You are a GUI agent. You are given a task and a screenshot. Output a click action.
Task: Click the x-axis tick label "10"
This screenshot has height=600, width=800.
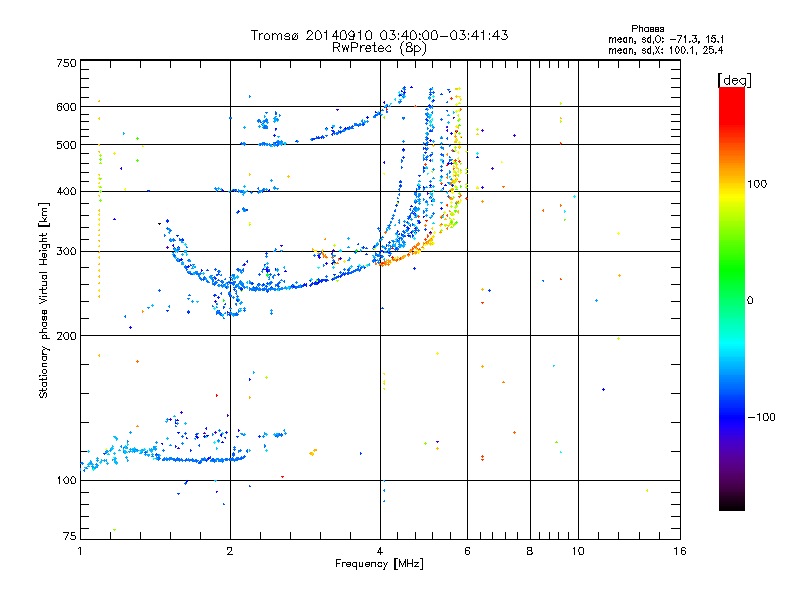[x=578, y=551]
